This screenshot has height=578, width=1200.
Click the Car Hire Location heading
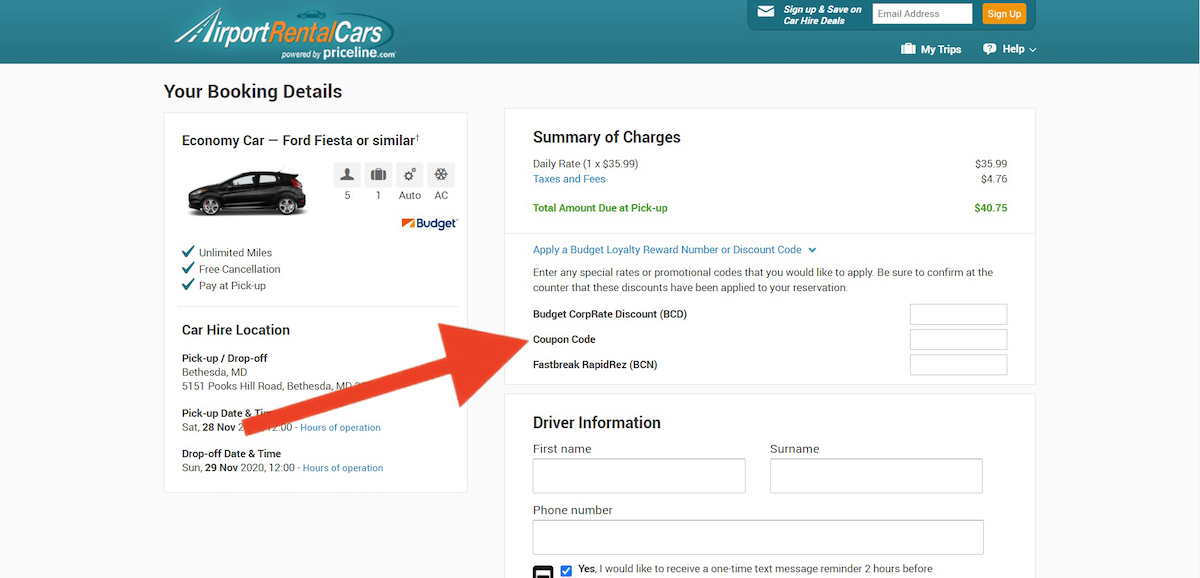[x=236, y=330]
